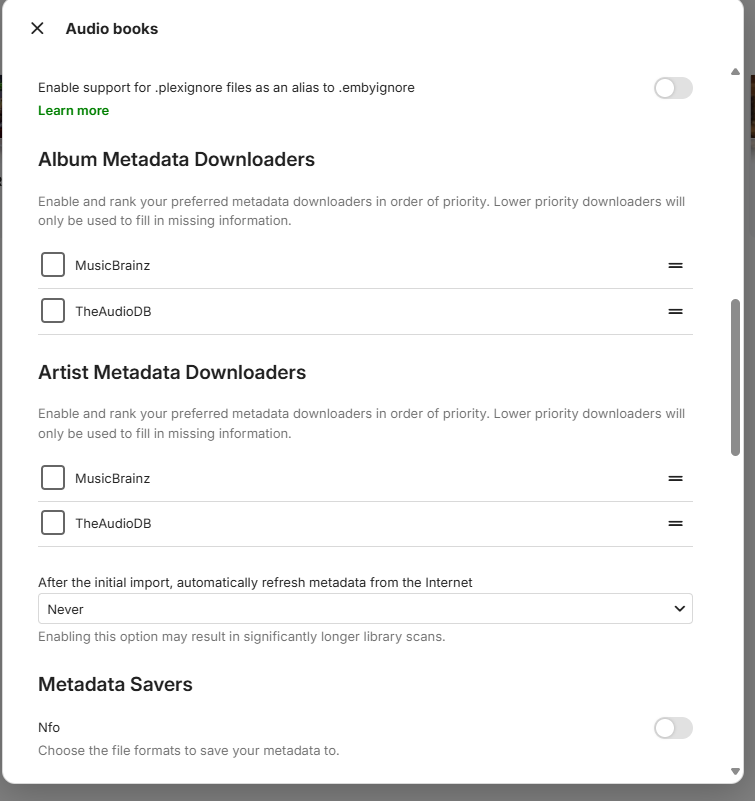Enable MusicBrainz under Artist Metadata Downloaders

53,478
